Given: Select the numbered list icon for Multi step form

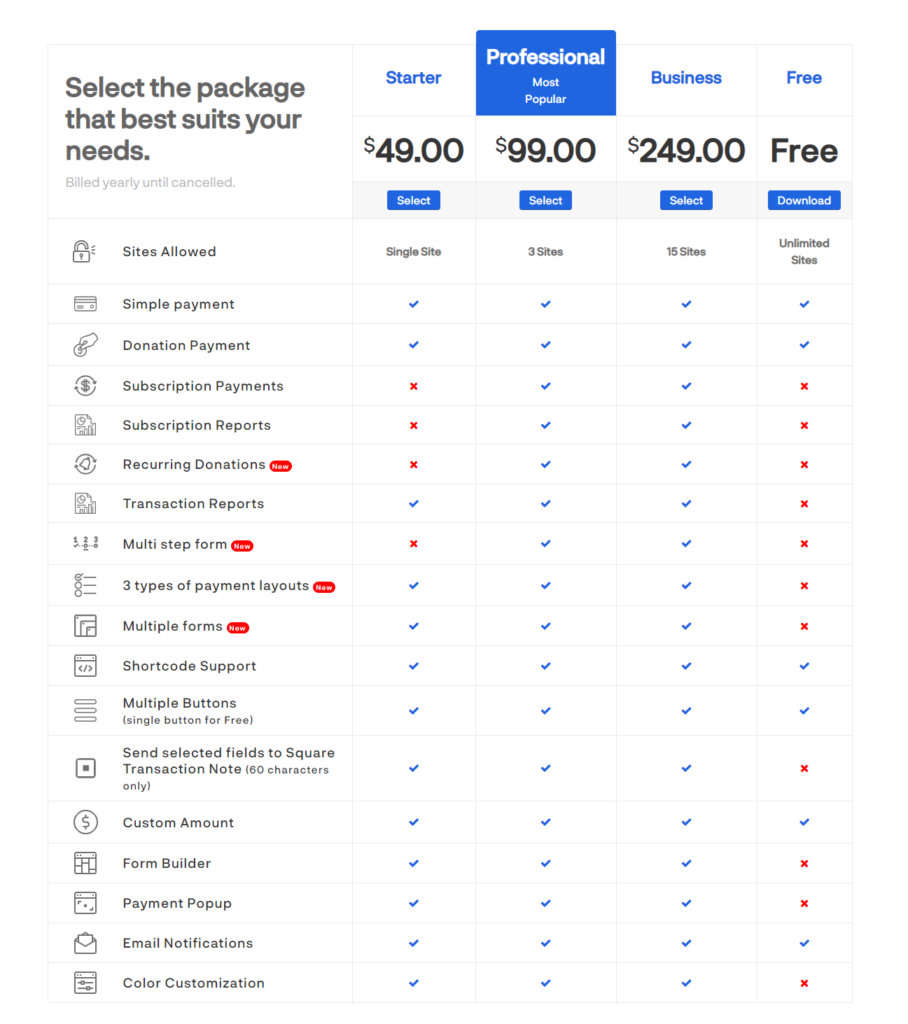Looking at the screenshot, I should click(x=85, y=544).
